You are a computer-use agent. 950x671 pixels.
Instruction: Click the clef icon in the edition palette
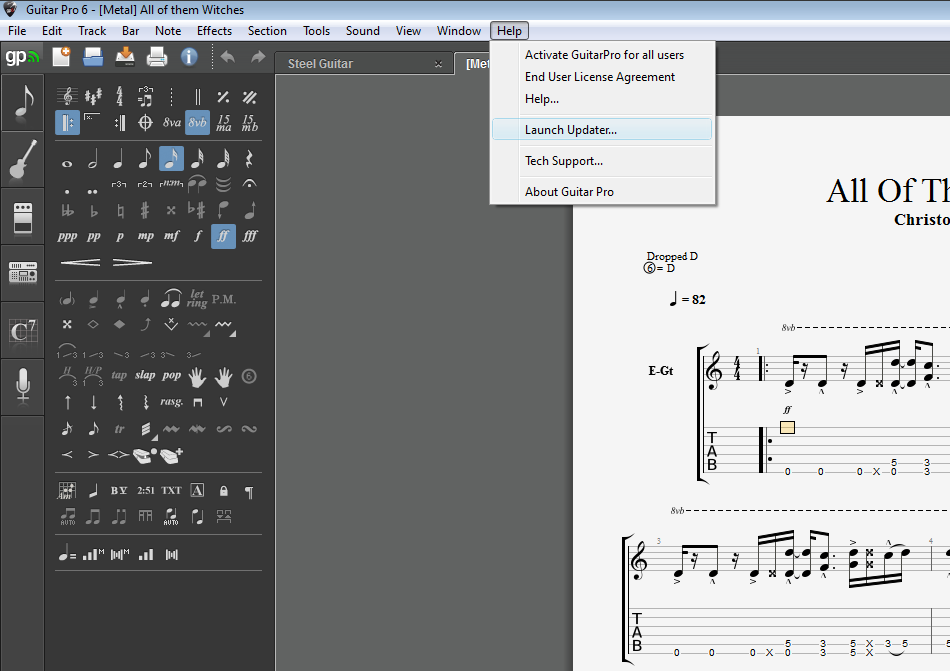(x=67, y=96)
